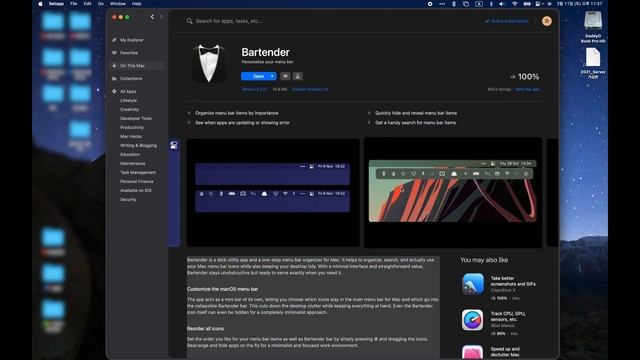640x360 pixels.
Task: Select All Apps in the sidebar
Action: [128, 91]
